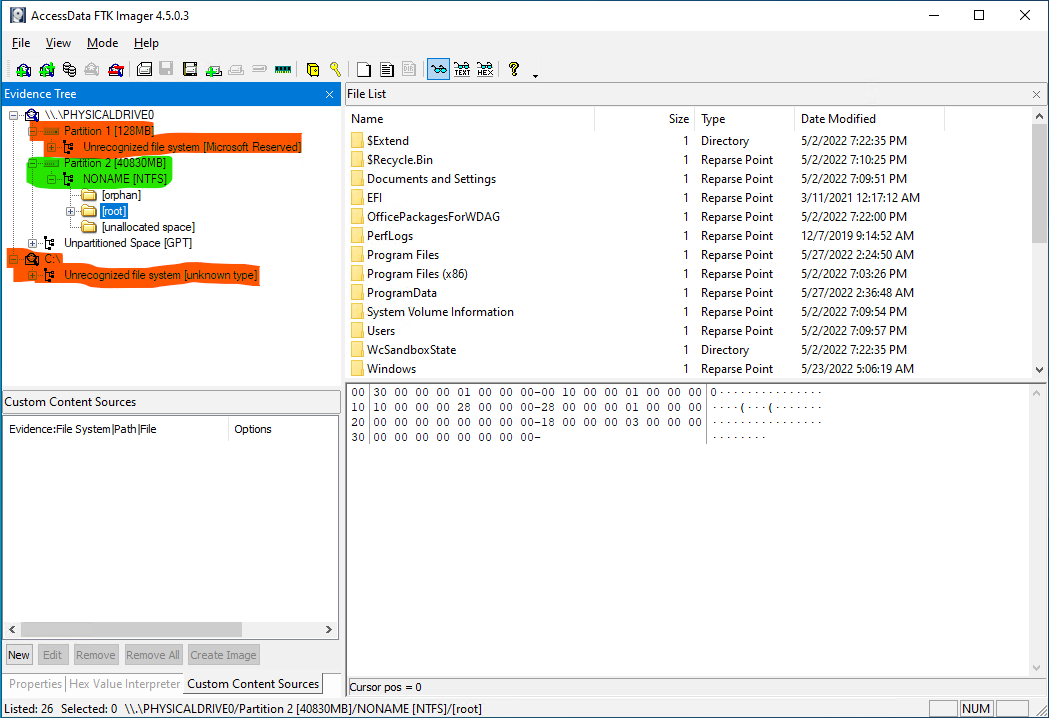1049x718 pixels.
Task: Click the folder icon beside [orphan]
Action: 89,195
